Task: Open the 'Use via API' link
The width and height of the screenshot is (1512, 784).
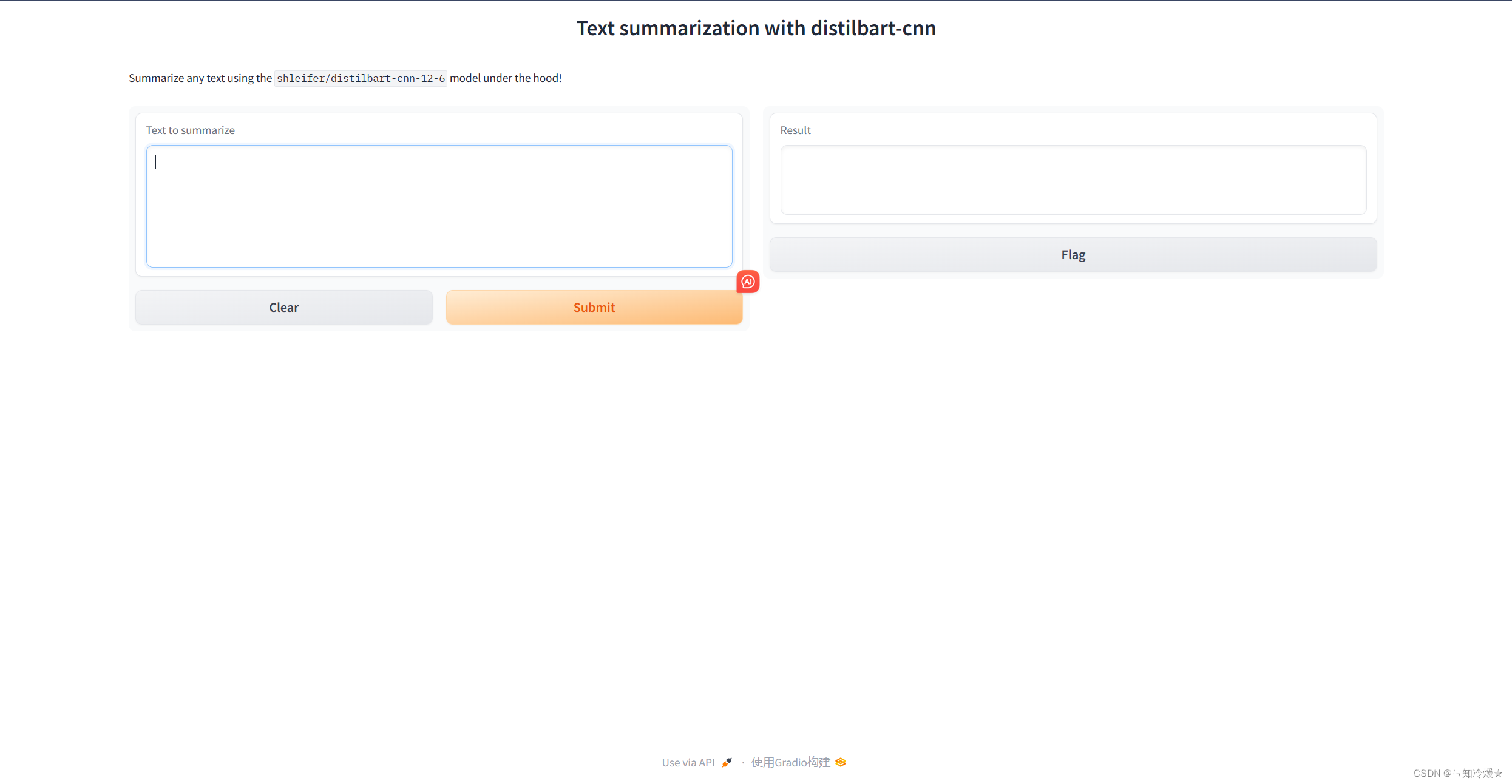Action: [x=688, y=762]
